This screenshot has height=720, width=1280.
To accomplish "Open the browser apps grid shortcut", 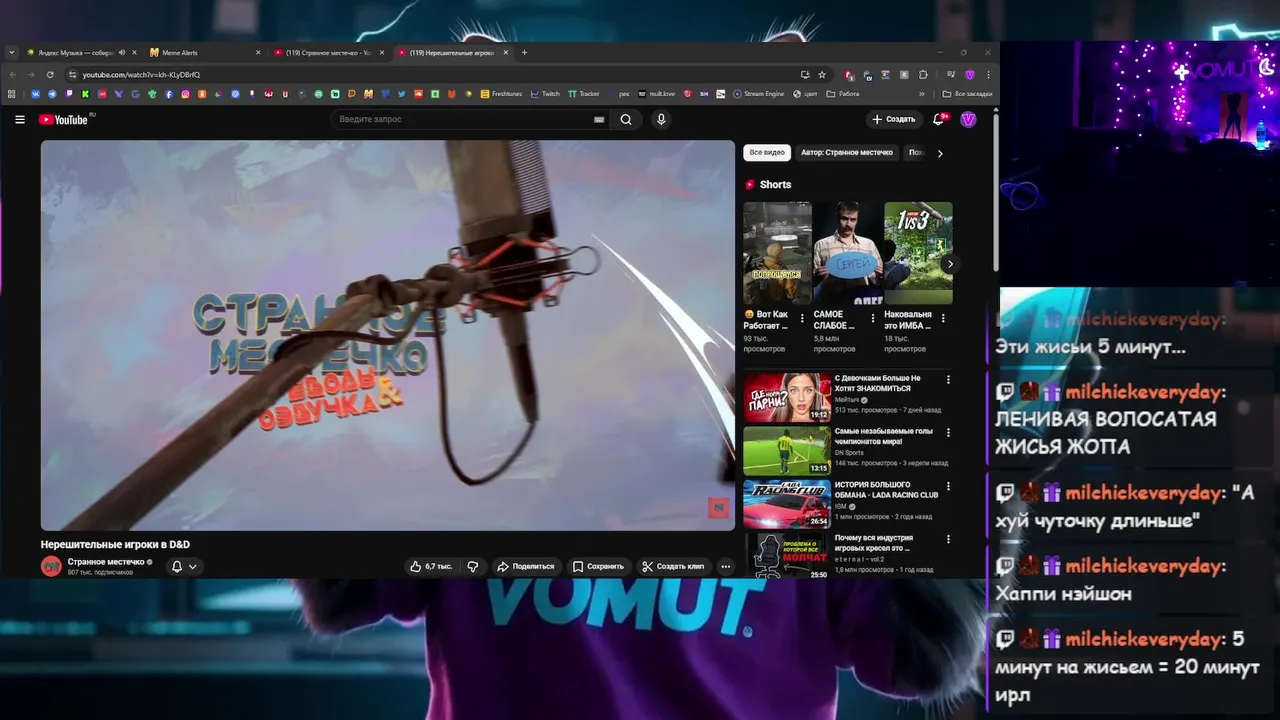I will [x=11, y=94].
